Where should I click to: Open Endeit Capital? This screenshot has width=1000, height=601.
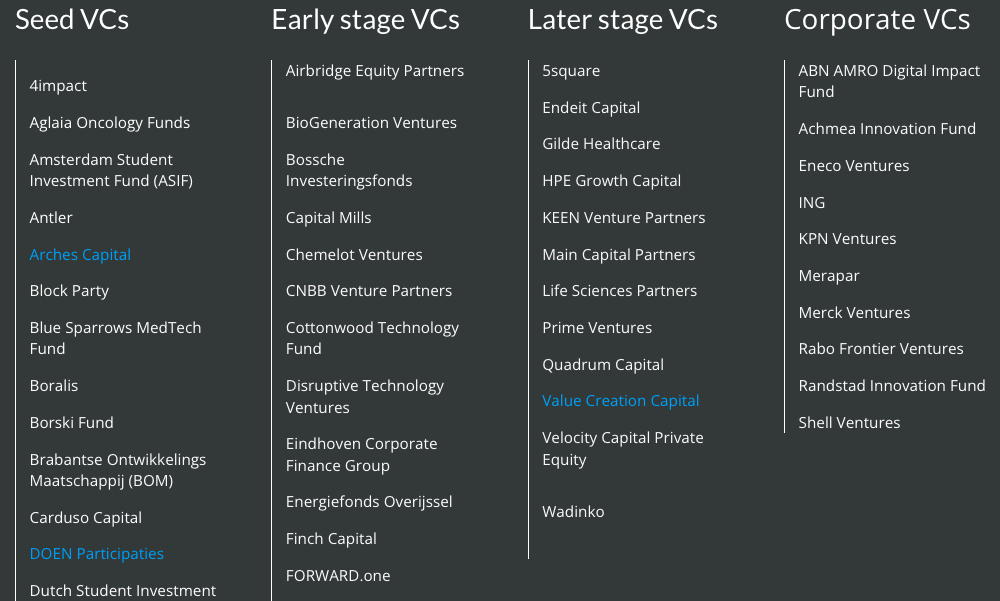coord(591,108)
